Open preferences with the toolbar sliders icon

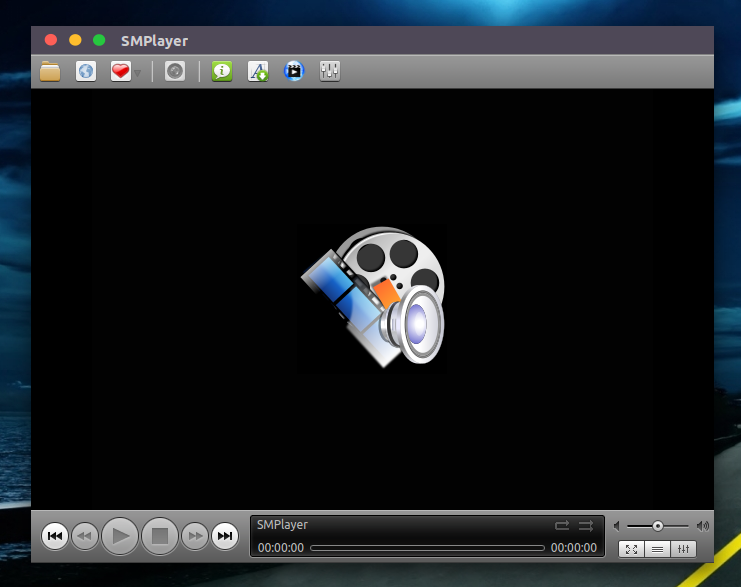coord(330,71)
